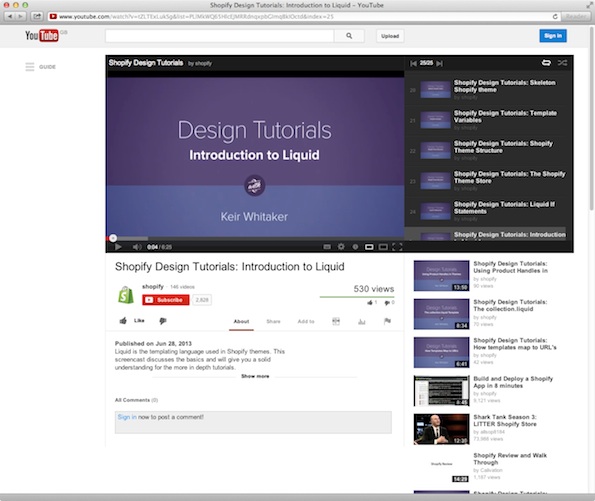Open the player settings gear icon
The image size is (595, 501).
point(341,247)
